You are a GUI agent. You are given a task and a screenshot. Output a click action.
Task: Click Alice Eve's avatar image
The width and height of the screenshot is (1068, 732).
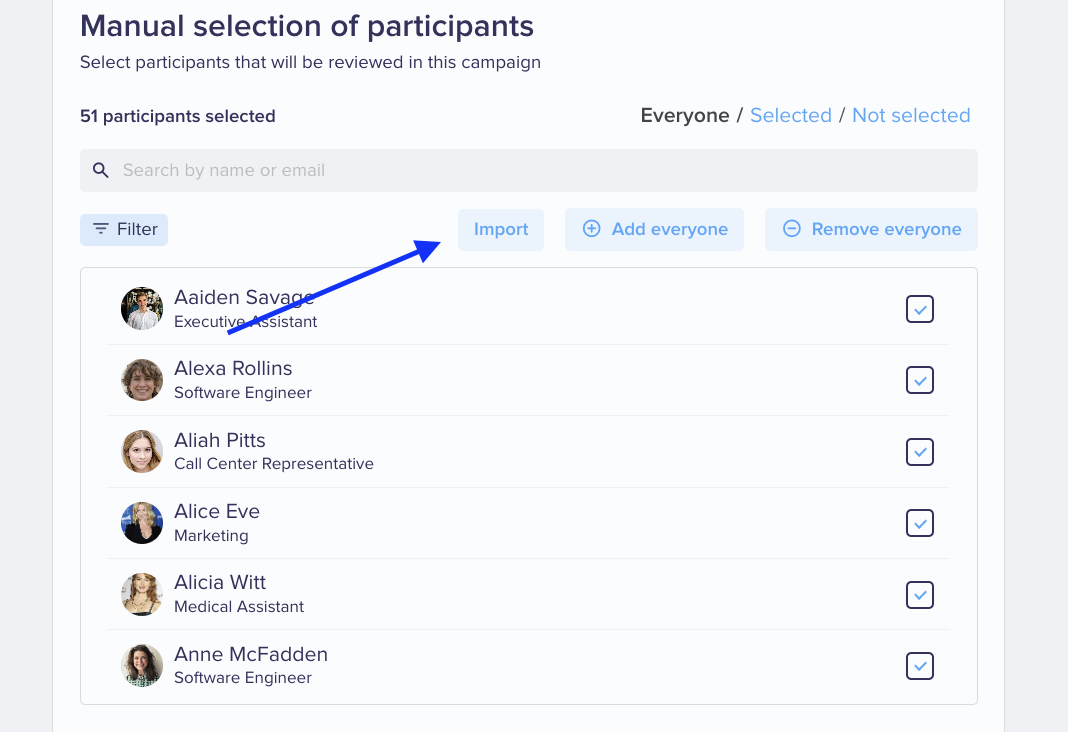click(x=142, y=523)
